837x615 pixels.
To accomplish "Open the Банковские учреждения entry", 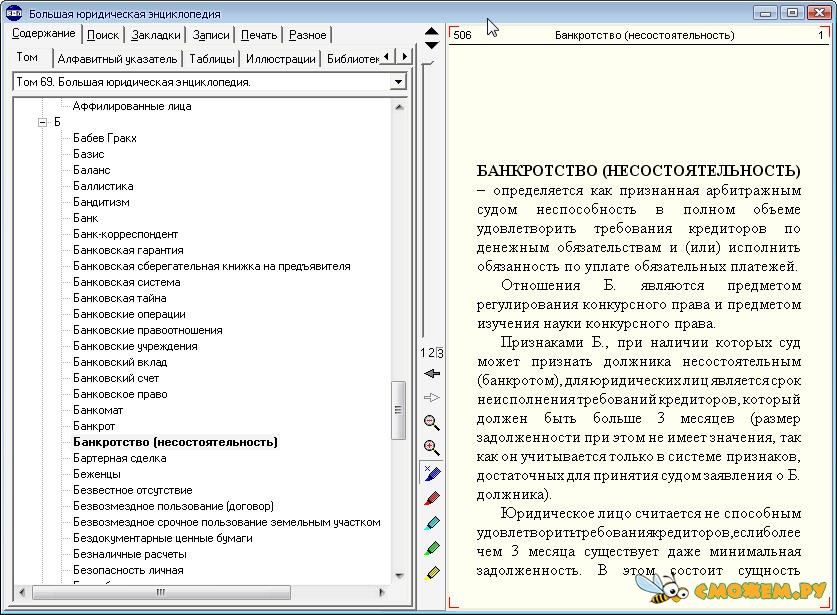I will point(135,346).
